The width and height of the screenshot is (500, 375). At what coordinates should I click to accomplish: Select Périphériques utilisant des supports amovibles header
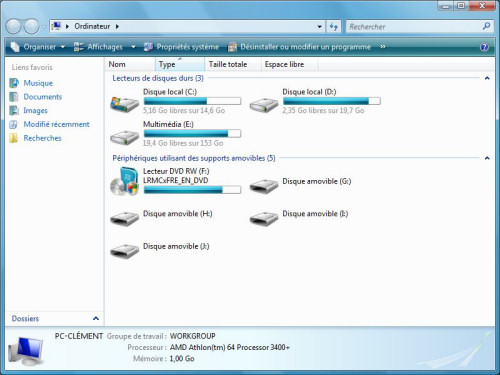pos(194,158)
